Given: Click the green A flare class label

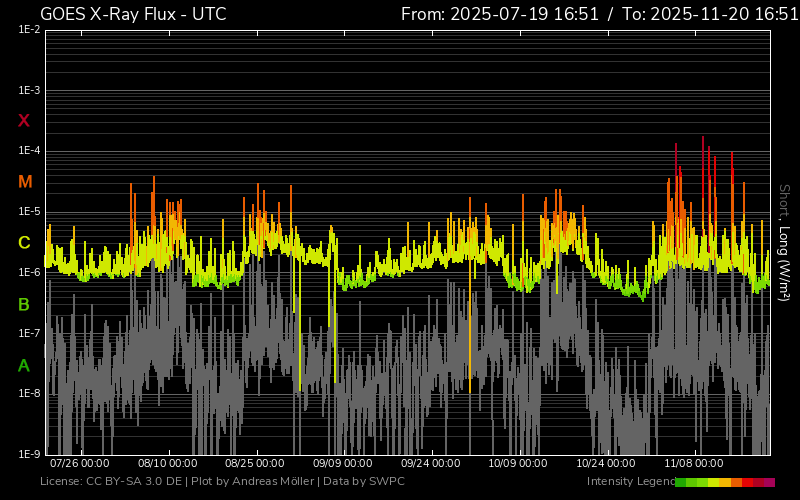Looking at the screenshot, I should 24,366.
